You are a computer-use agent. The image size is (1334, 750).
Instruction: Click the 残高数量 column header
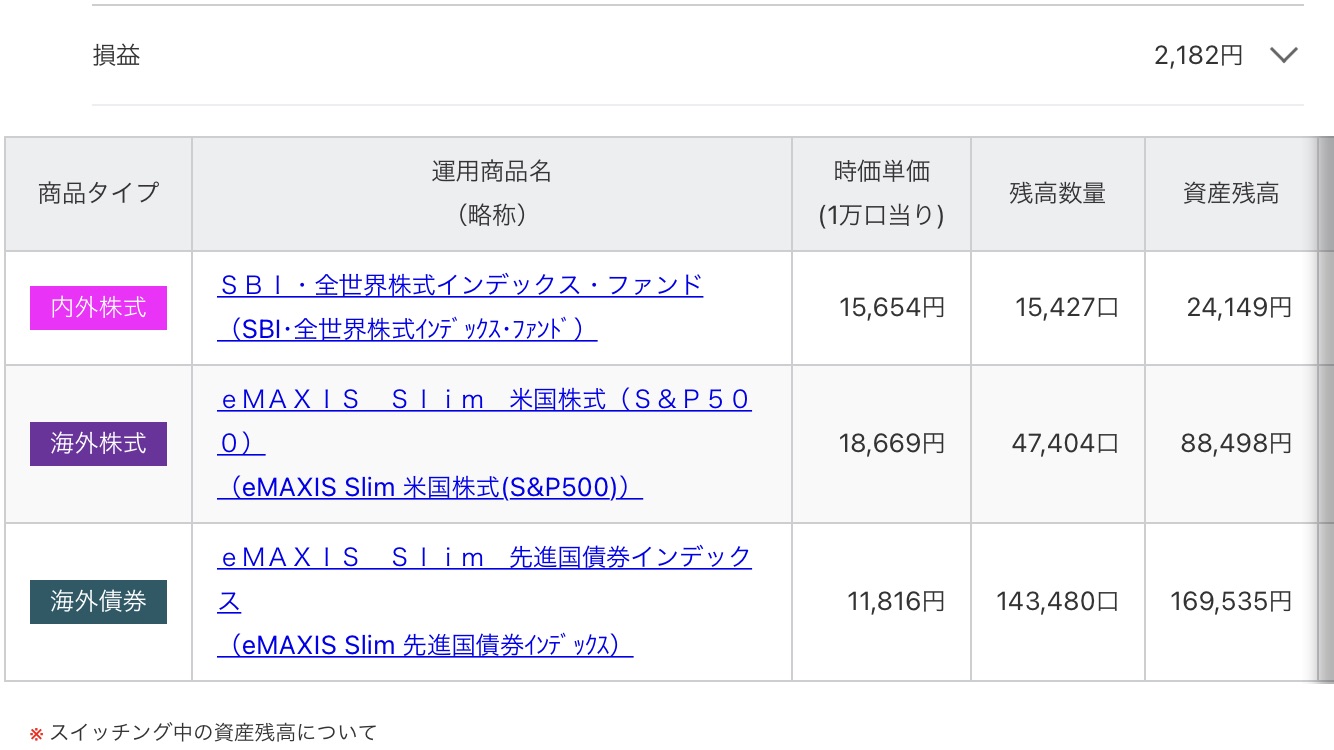click(x=1058, y=193)
